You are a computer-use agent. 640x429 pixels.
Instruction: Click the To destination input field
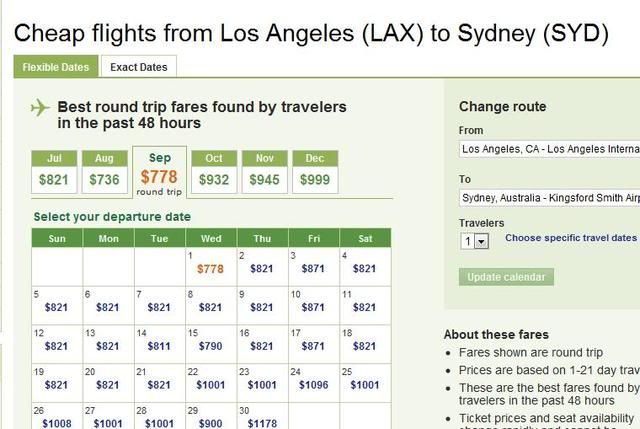(x=549, y=198)
